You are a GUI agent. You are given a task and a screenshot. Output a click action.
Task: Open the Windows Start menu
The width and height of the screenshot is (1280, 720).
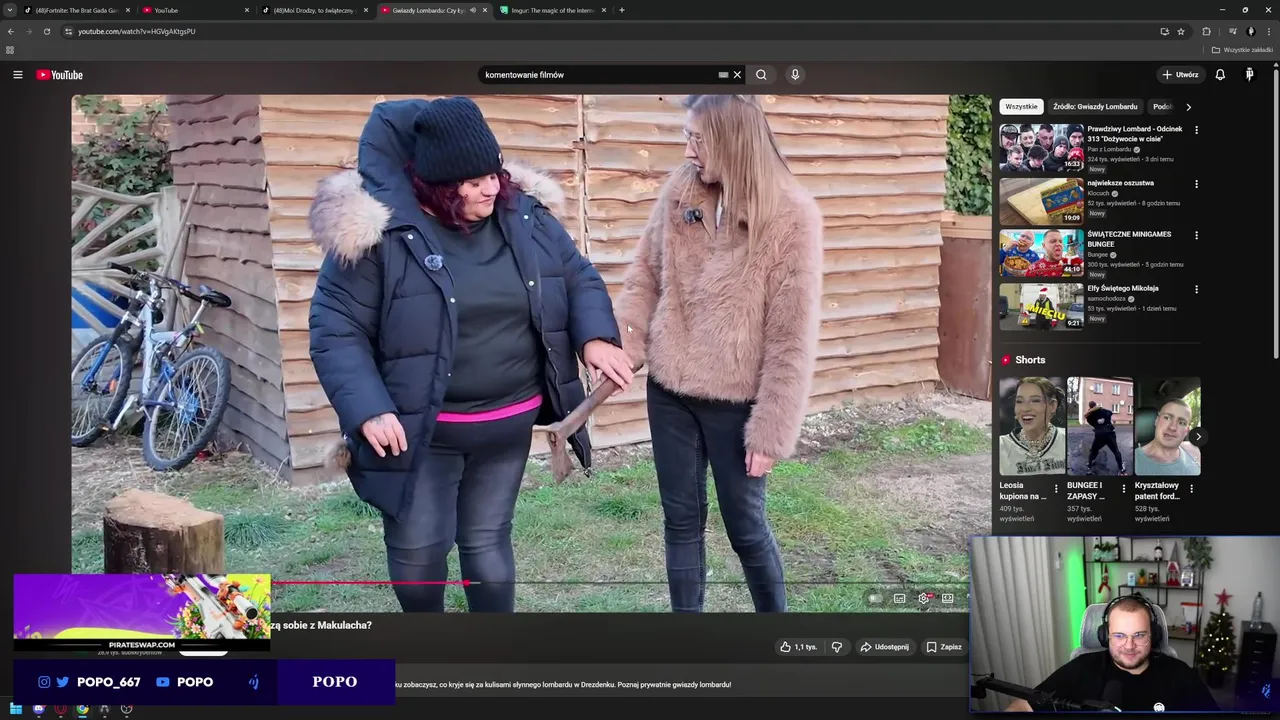pos(15,709)
